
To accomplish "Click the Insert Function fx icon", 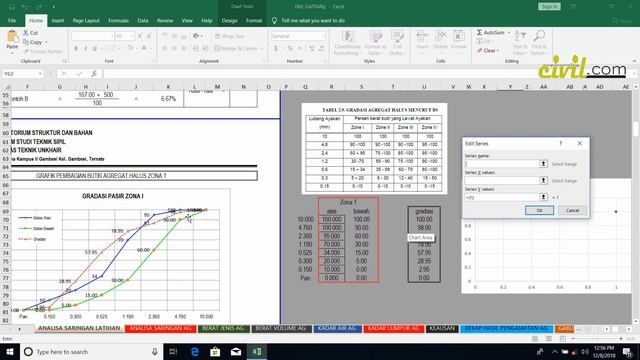I will pyautogui.click(x=93, y=73).
